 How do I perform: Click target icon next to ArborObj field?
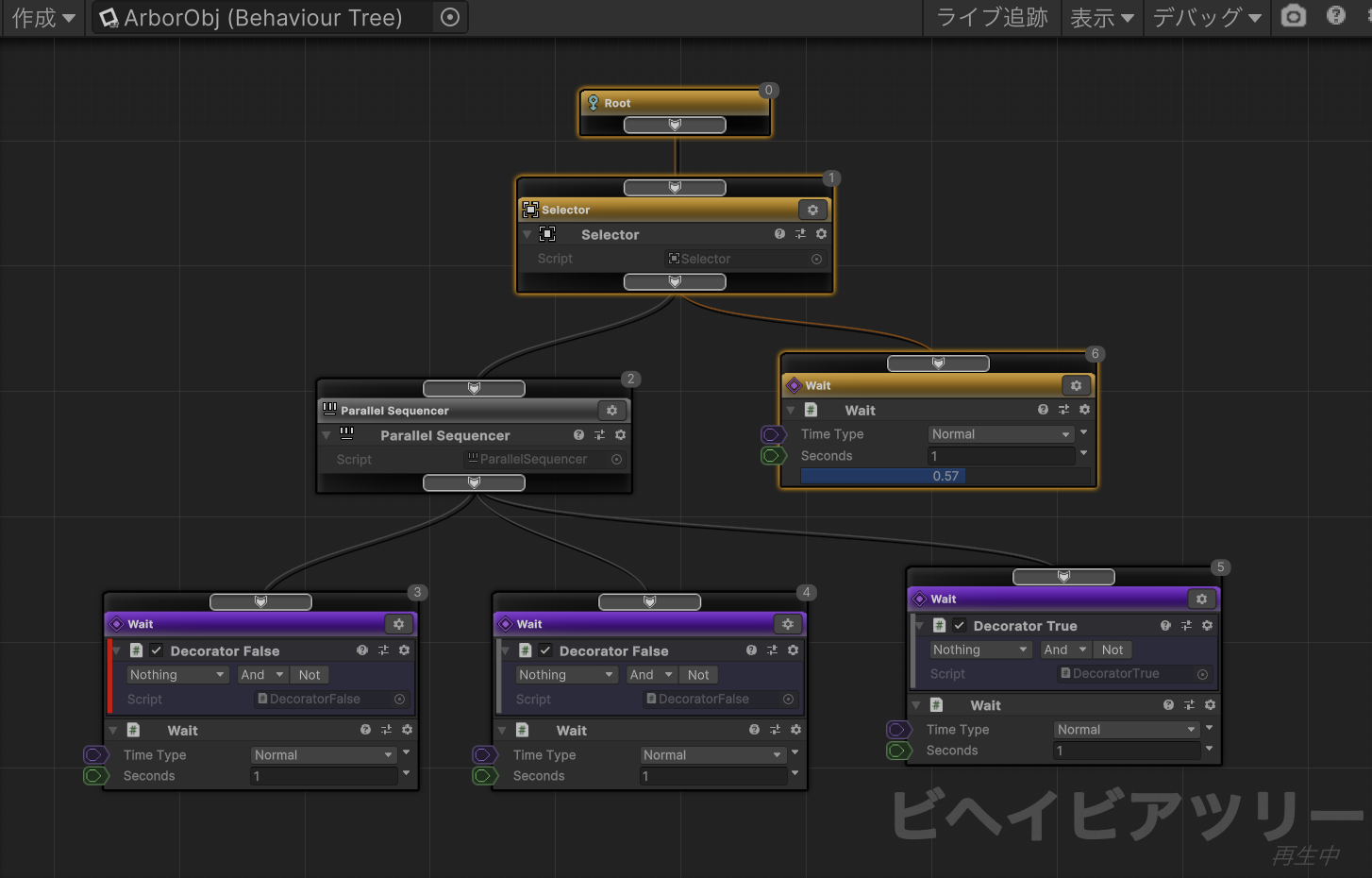(450, 17)
